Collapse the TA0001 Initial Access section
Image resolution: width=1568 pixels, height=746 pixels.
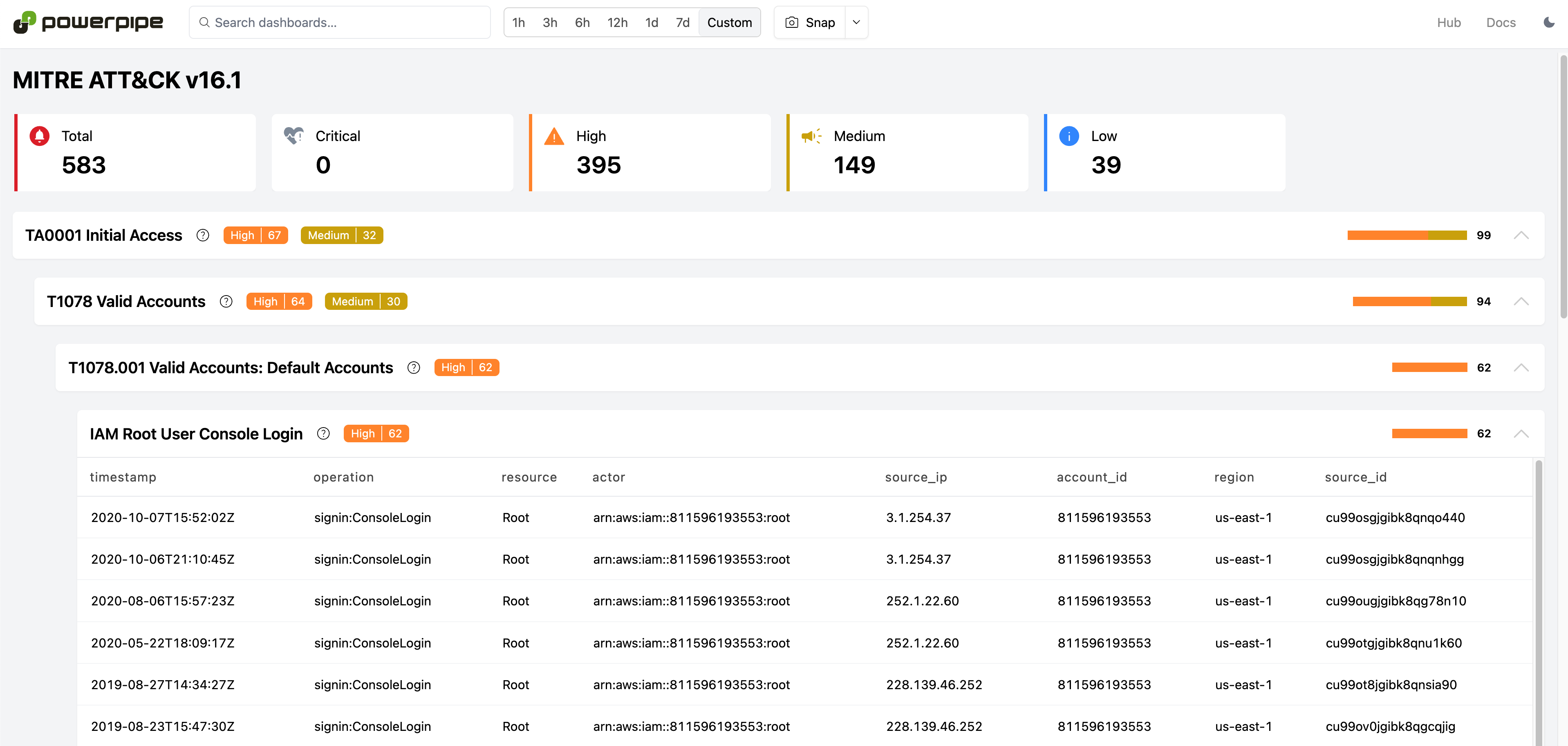click(x=1521, y=235)
